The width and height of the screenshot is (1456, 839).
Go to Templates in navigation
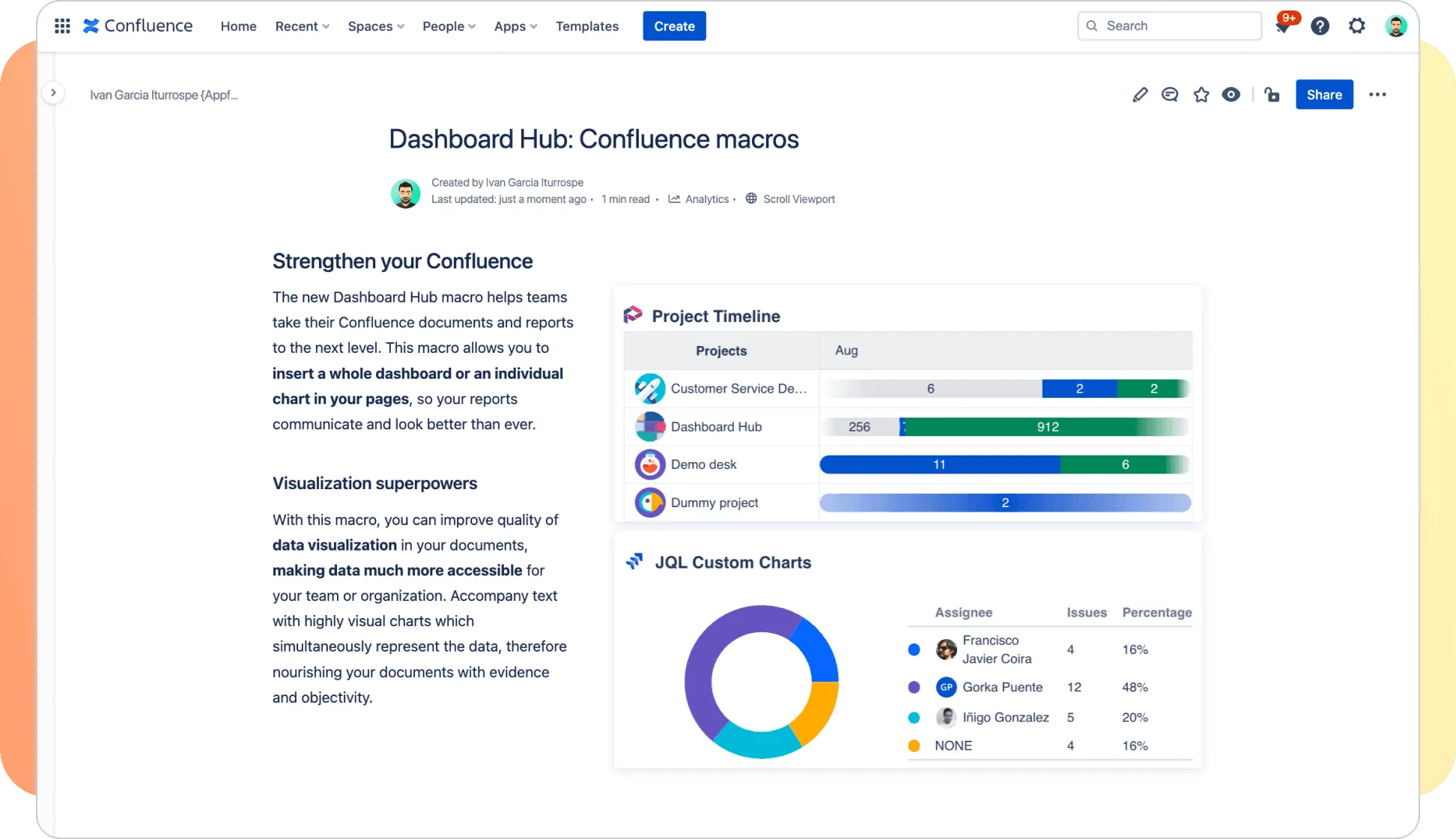586,26
